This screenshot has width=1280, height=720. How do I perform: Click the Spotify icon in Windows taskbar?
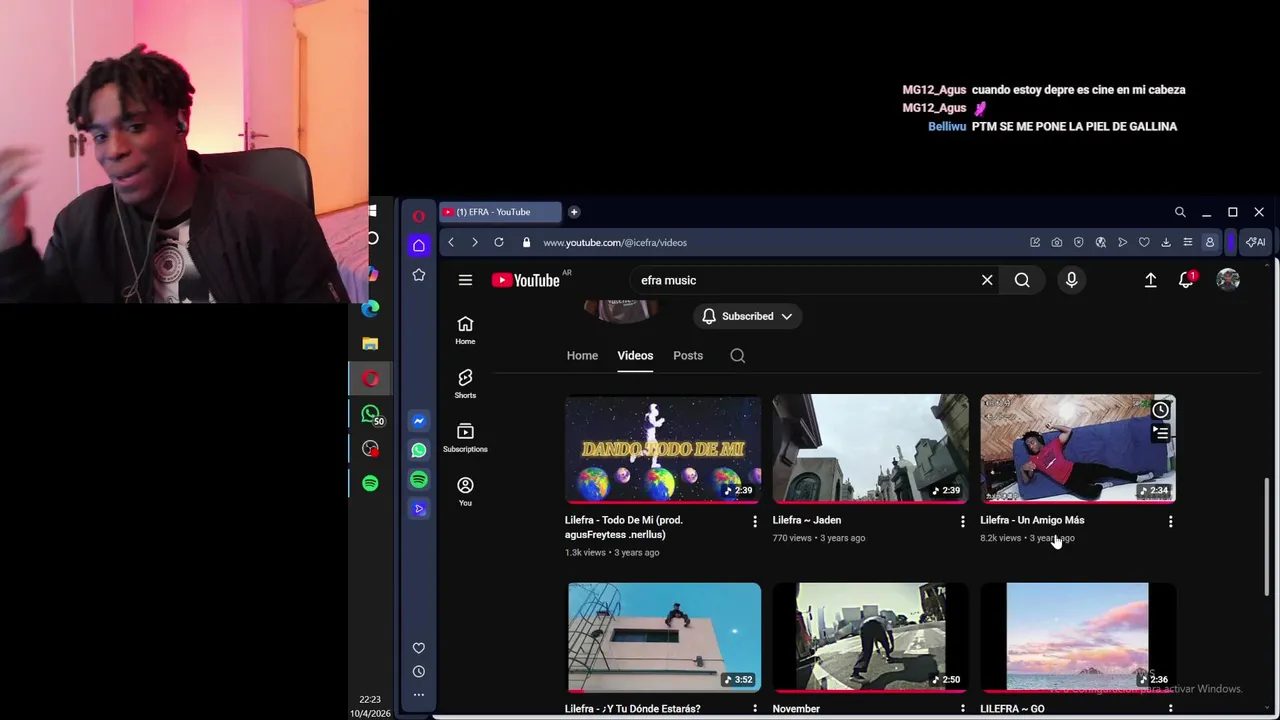[371, 483]
